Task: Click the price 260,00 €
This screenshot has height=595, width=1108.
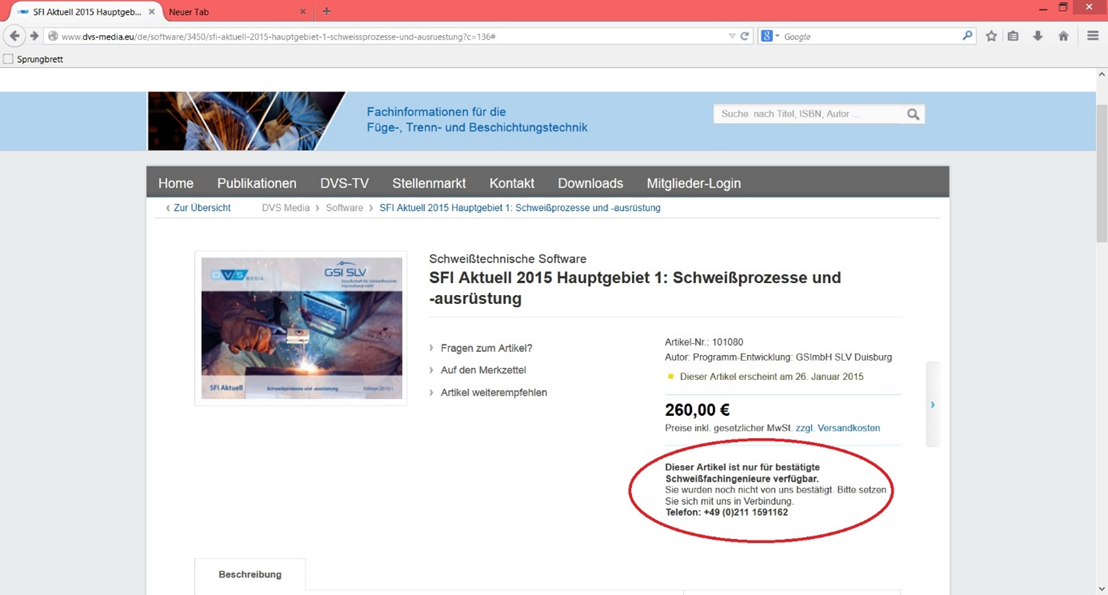Action: click(x=697, y=410)
